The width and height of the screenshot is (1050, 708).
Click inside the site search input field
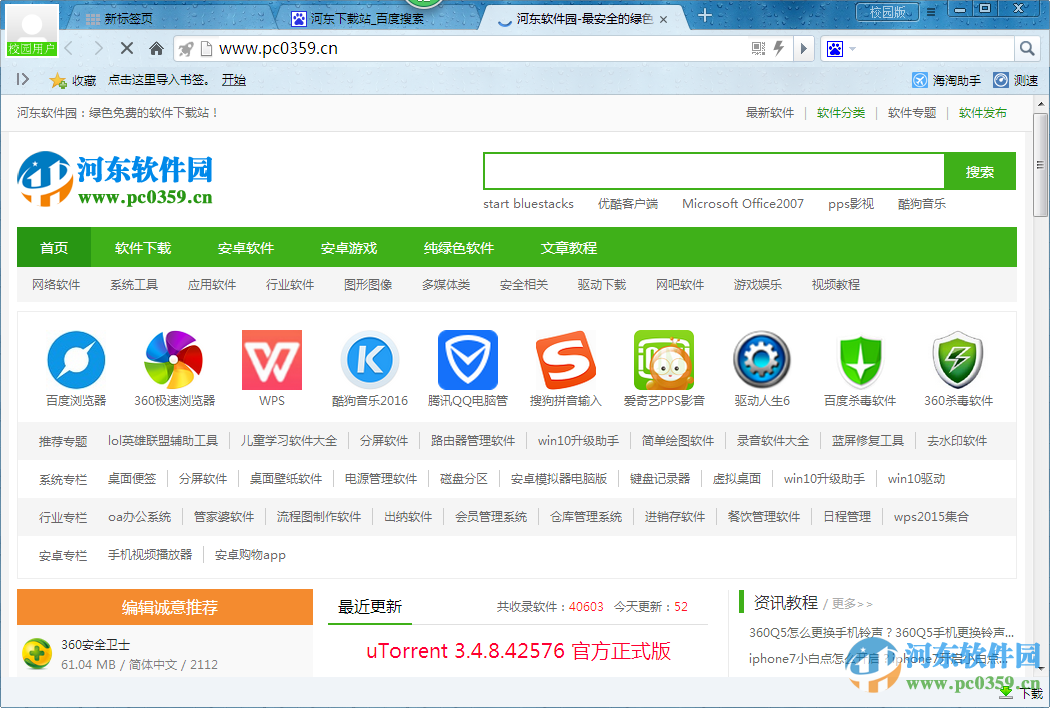(710, 170)
